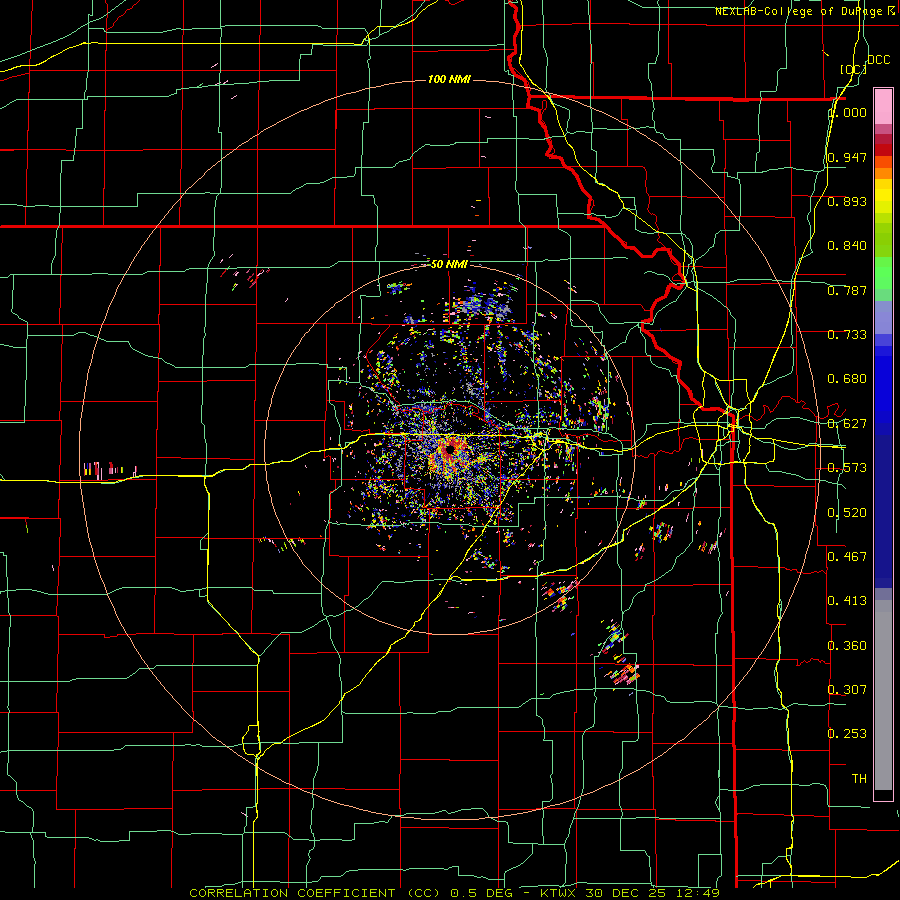Click the 0.947 value on the color scale
900x900 pixels.
click(847, 157)
